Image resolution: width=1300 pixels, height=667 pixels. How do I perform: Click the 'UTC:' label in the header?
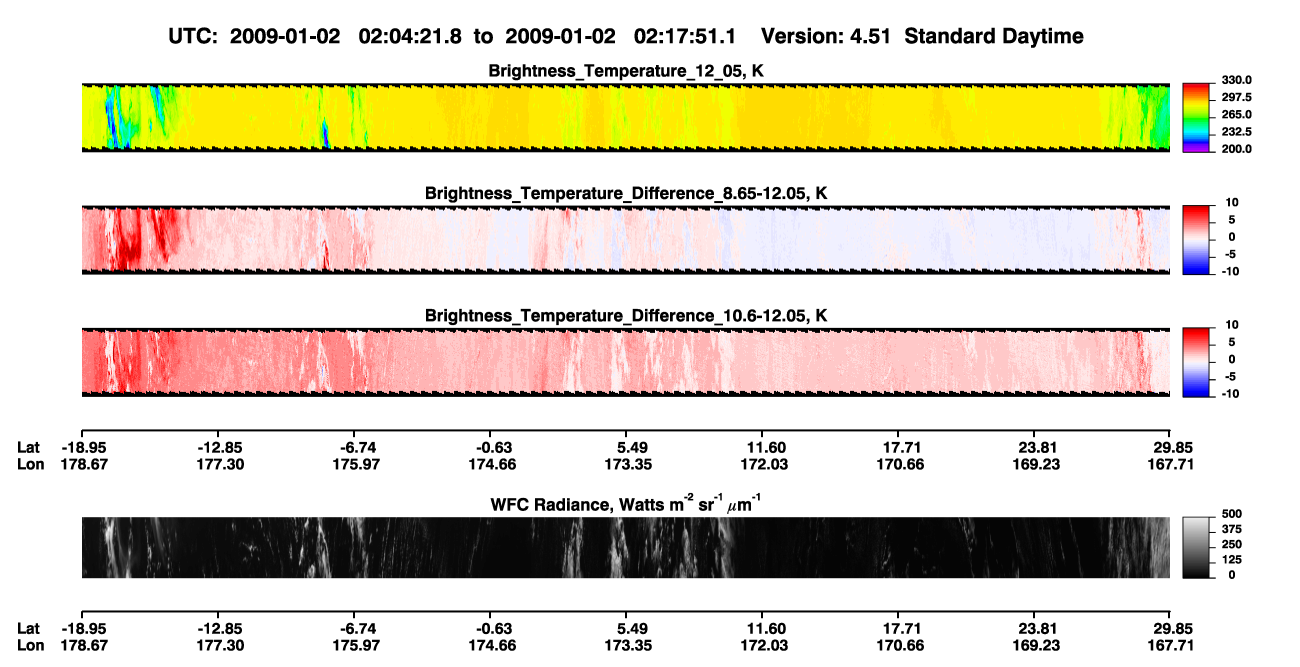point(194,36)
